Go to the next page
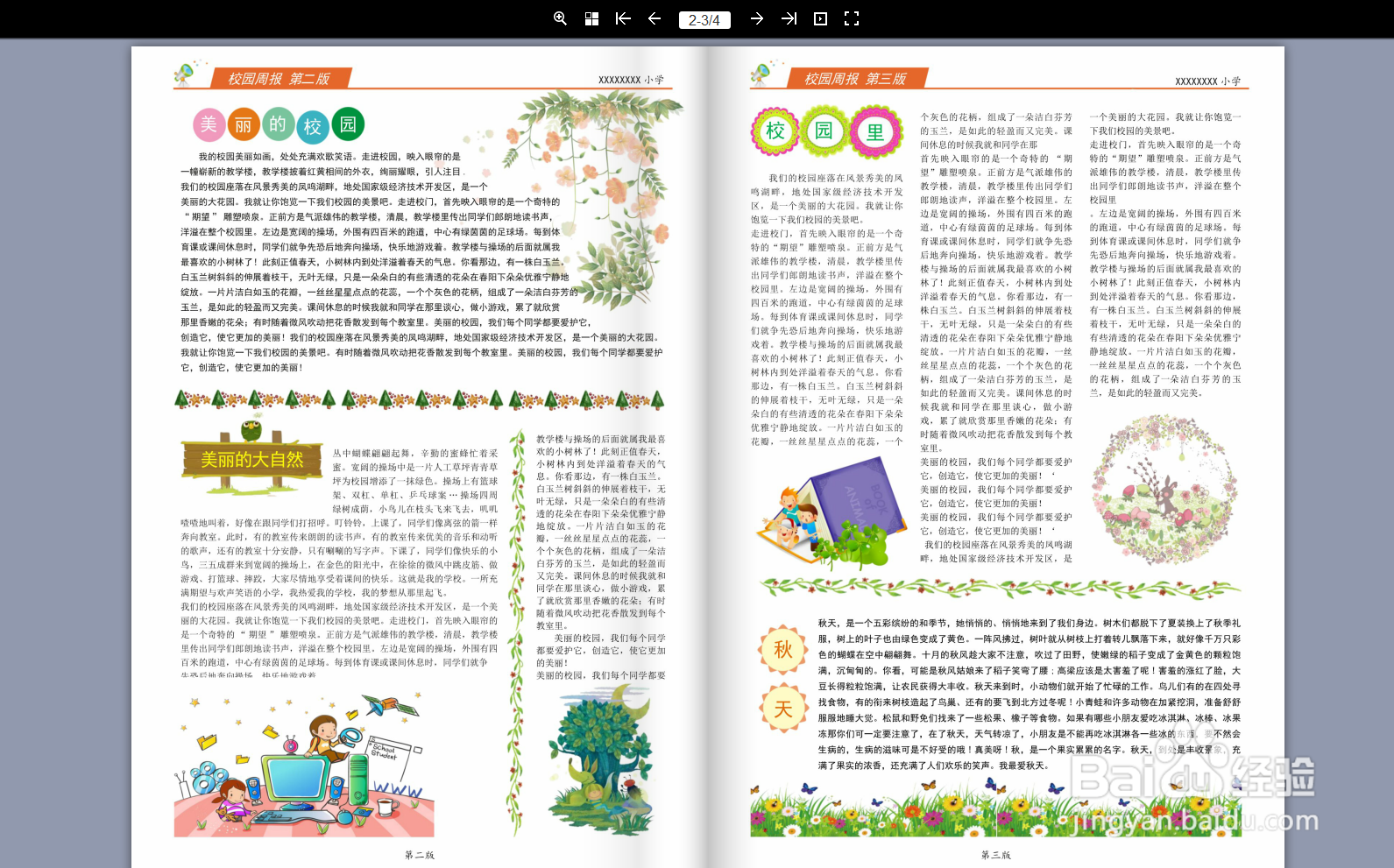 pyautogui.click(x=757, y=18)
